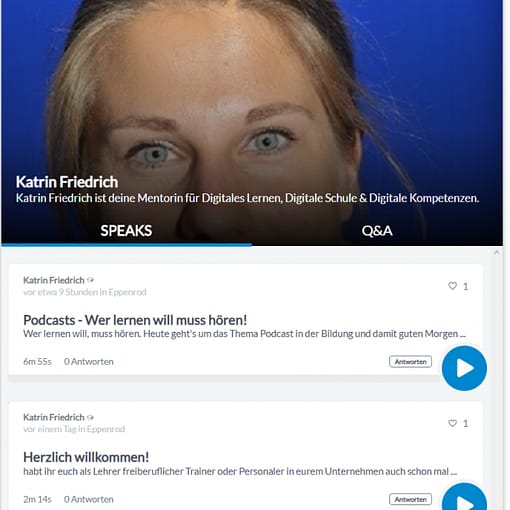This screenshot has width=510, height=510.
Task: Play the Podcasts episode
Action: point(464,368)
